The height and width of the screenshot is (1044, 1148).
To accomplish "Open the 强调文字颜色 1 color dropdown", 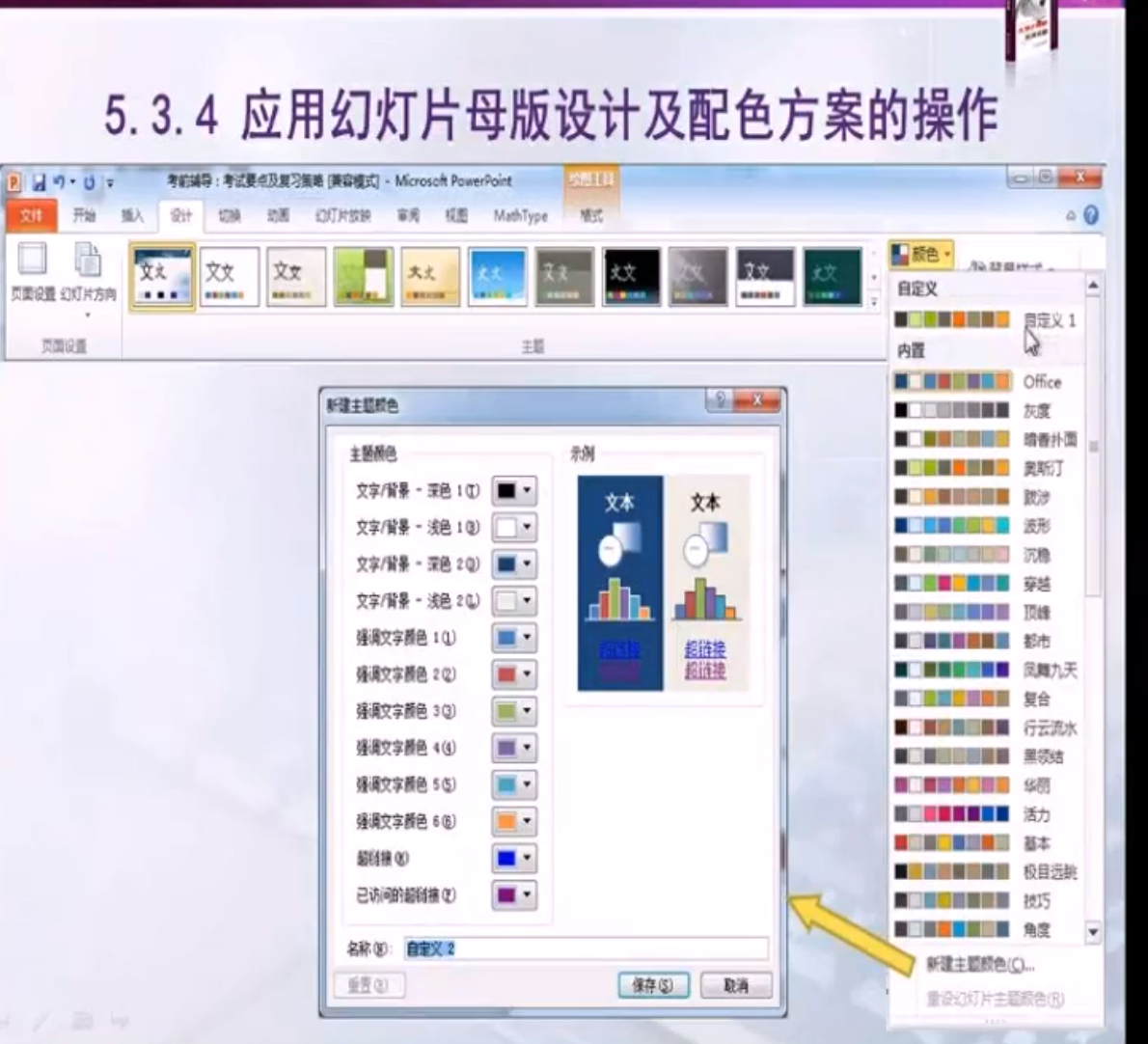I will 514,638.
